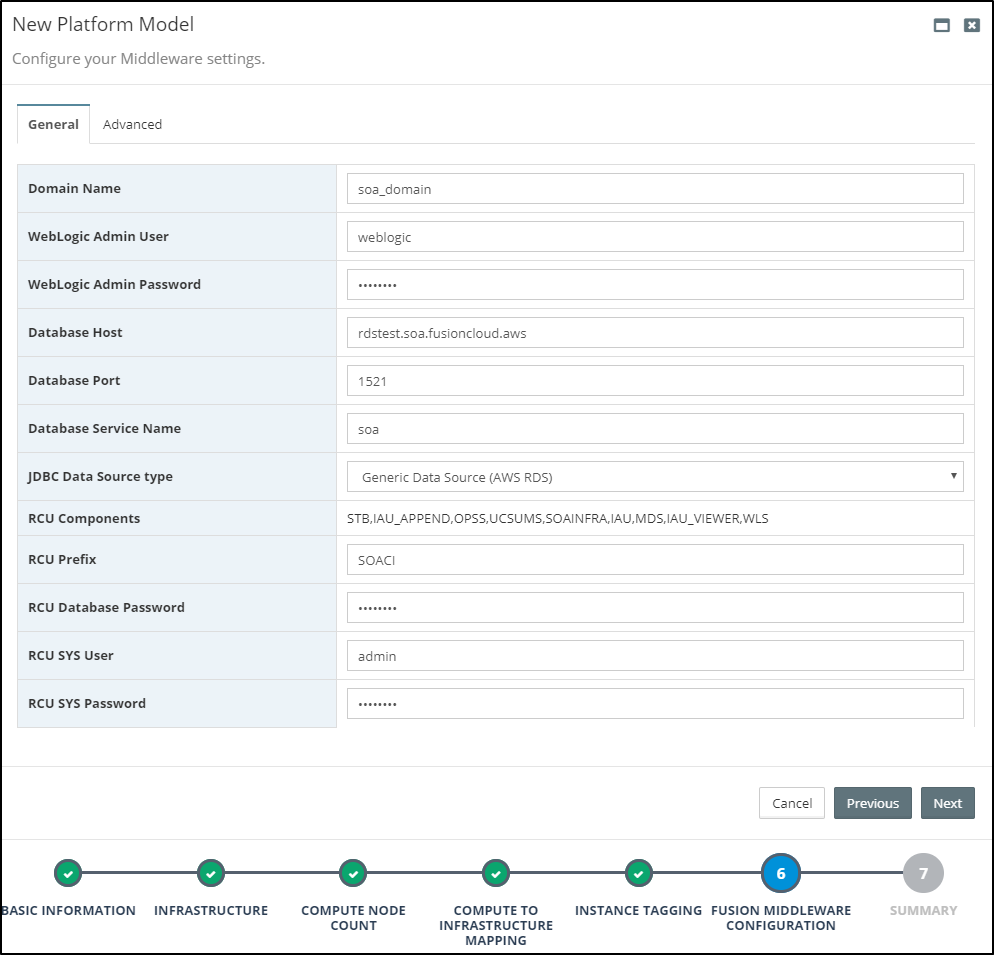Open the JDBC Data Source type dropdown

click(655, 476)
